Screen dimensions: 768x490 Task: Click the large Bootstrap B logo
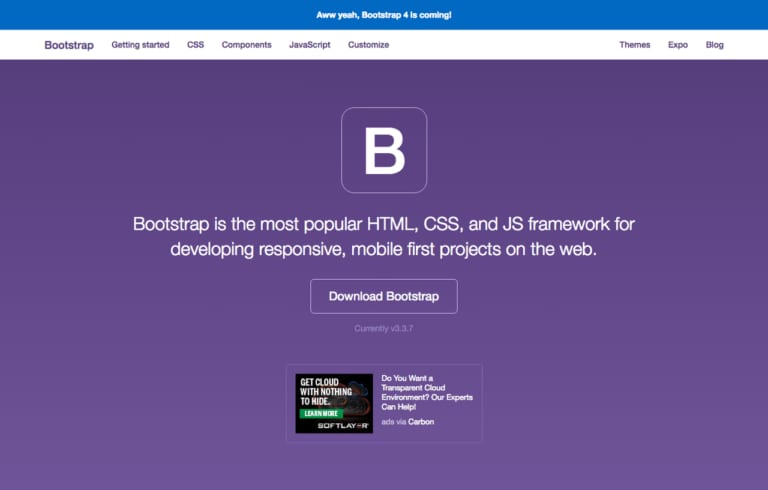point(384,150)
